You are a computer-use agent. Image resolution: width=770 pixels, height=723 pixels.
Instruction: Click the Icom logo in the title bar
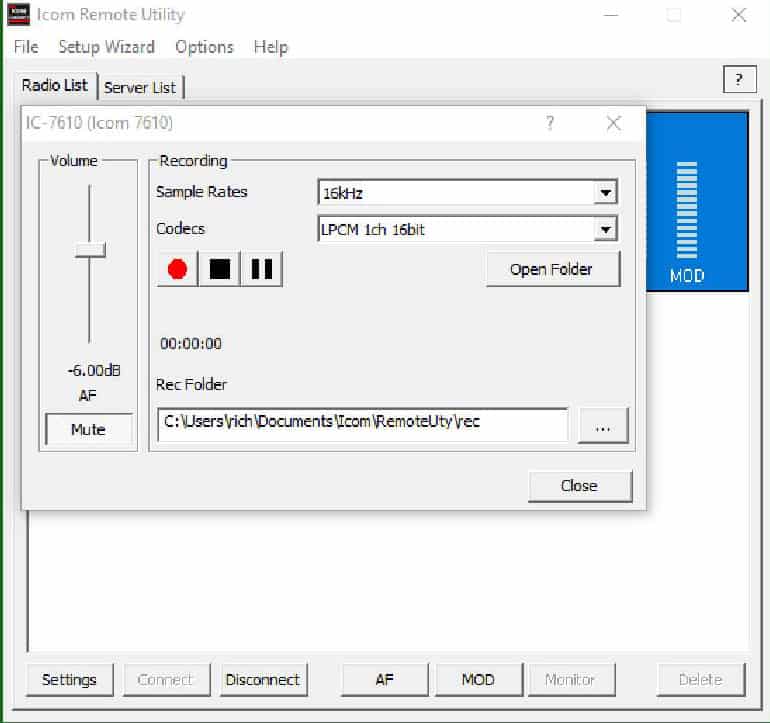[x=19, y=16]
